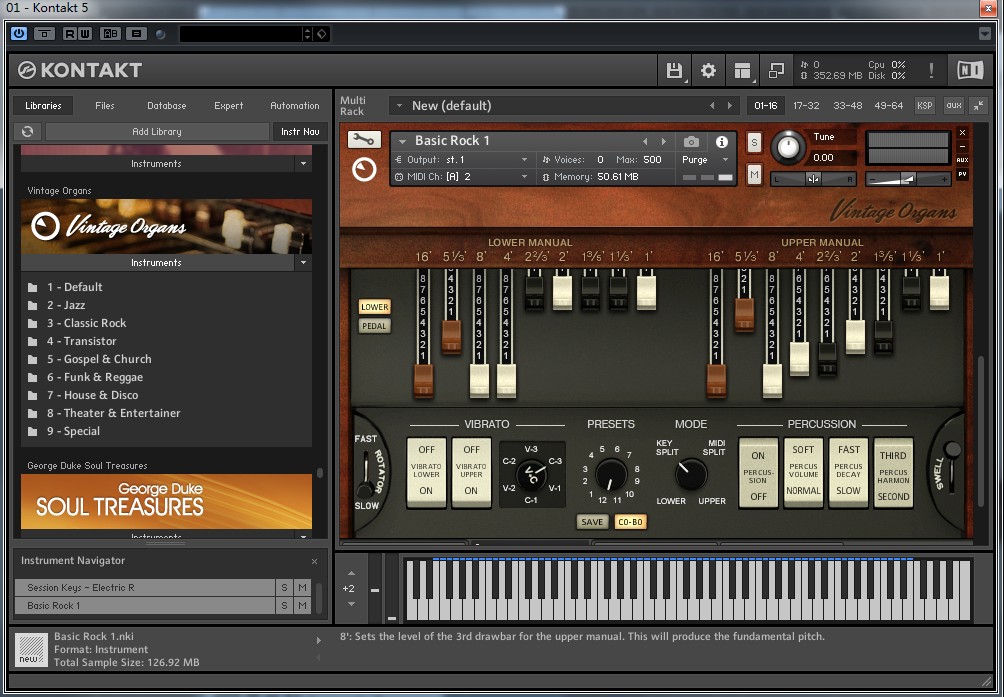Screen dimensions: 1004x697
Task: Switch to the Automation tab
Action: coord(295,106)
